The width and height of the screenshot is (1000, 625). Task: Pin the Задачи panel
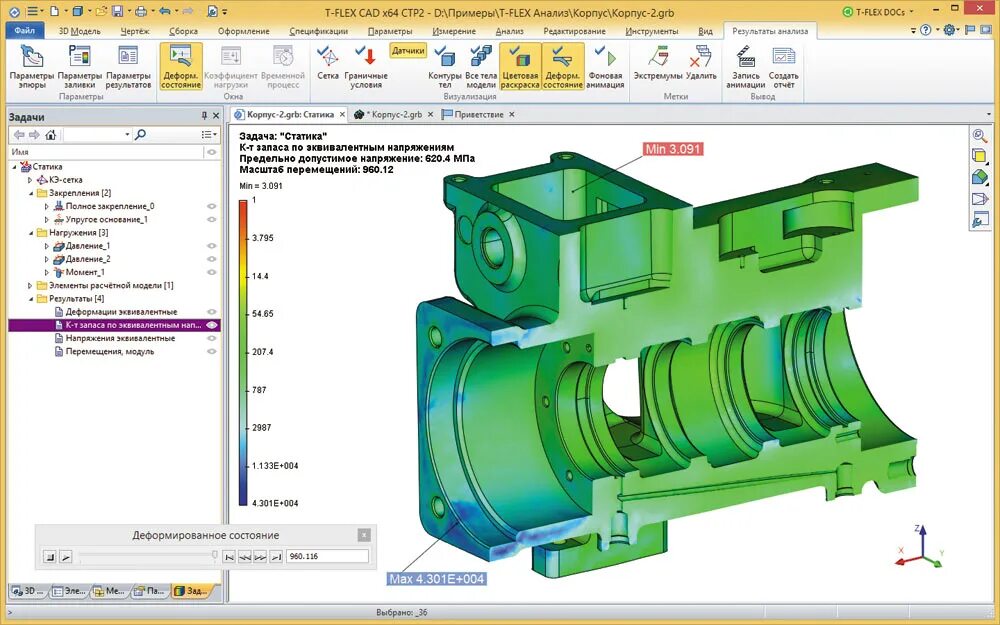point(204,116)
